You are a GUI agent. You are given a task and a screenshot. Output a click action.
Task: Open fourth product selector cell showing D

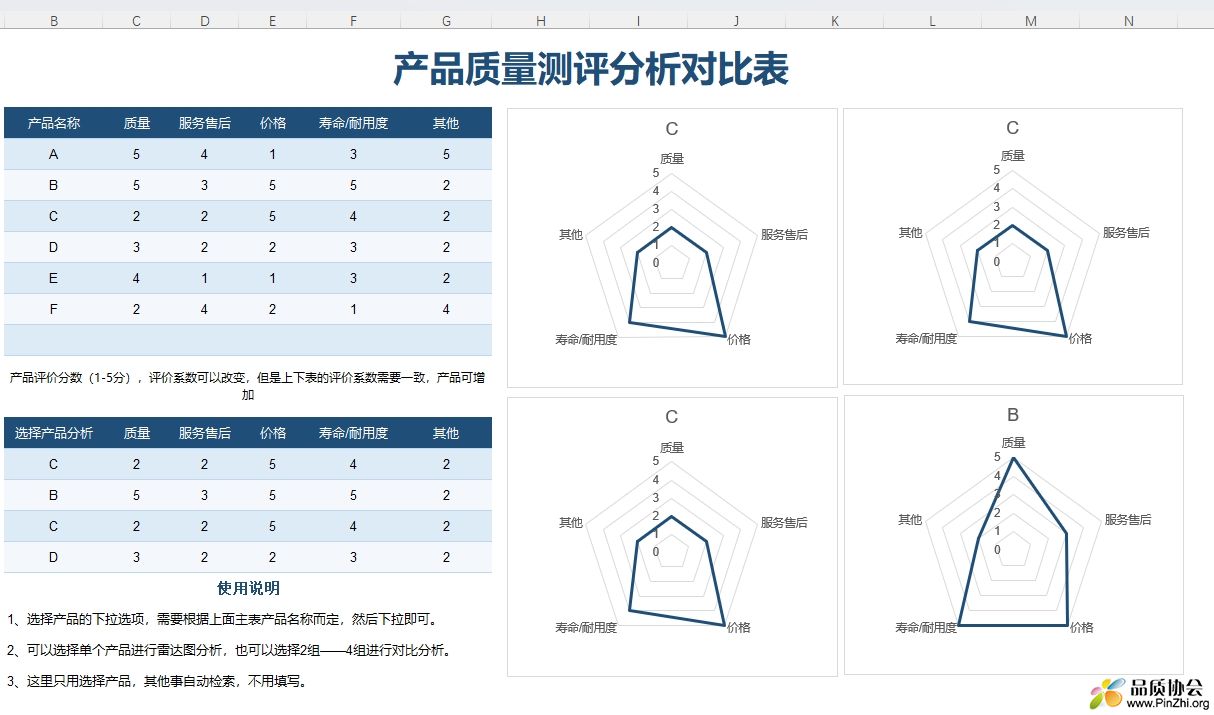point(54,557)
